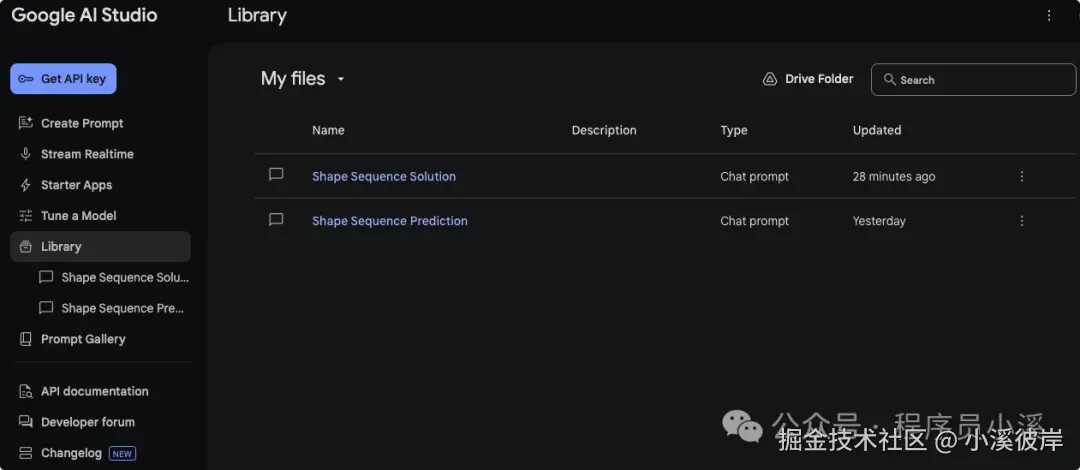Expand the My files dropdown arrow
Screen dimensions: 1080x470
(341, 79)
